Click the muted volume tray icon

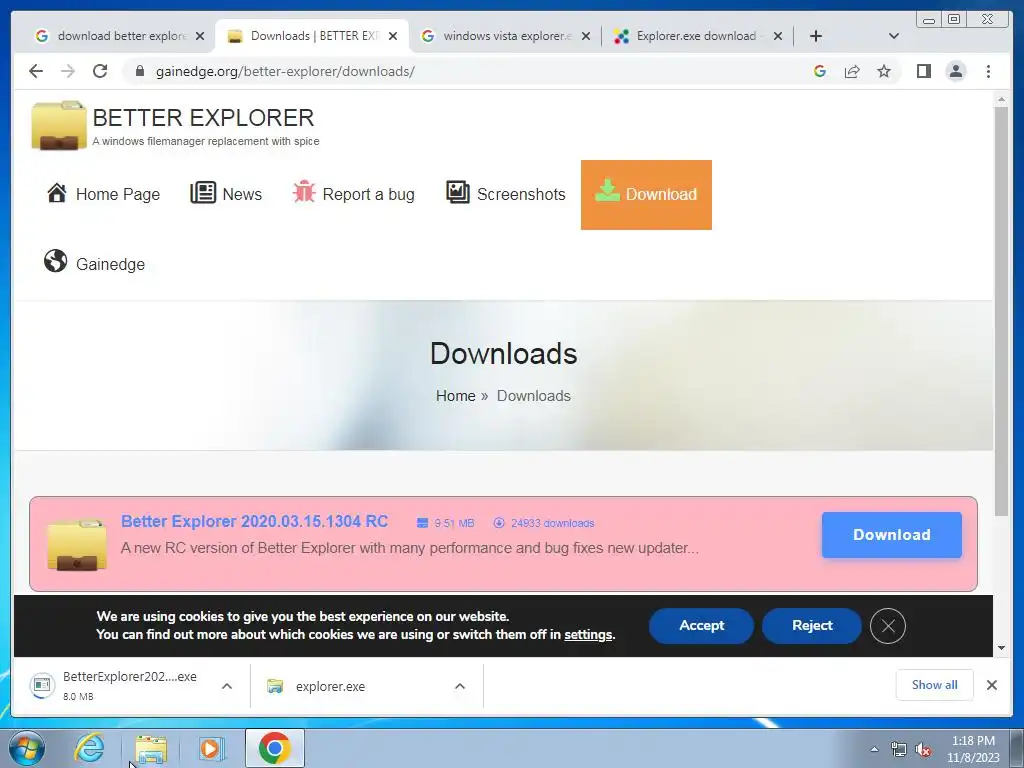pos(923,749)
